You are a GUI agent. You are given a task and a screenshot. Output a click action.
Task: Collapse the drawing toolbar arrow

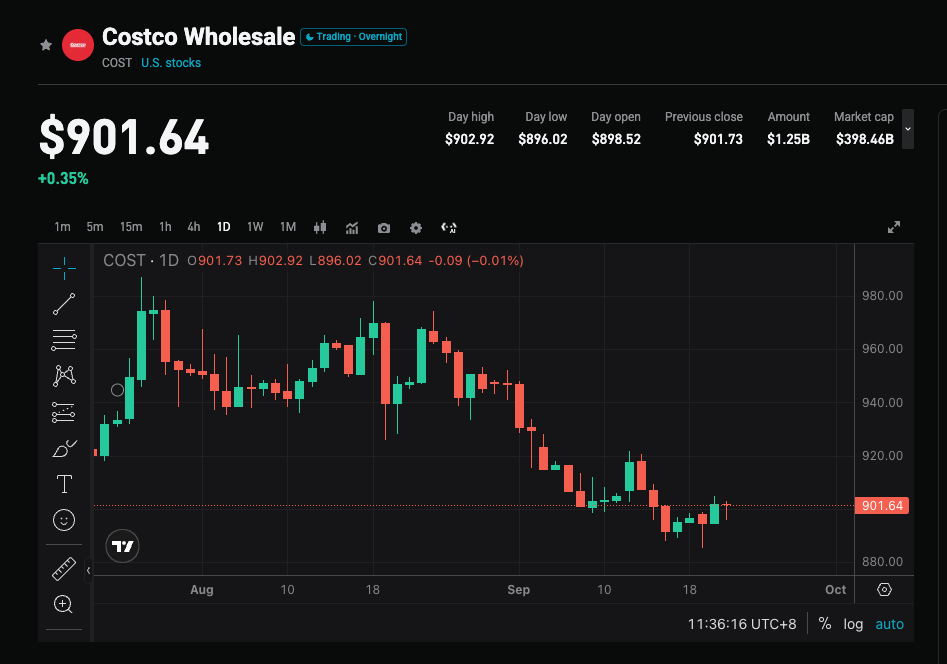pyautogui.click(x=88, y=570)
